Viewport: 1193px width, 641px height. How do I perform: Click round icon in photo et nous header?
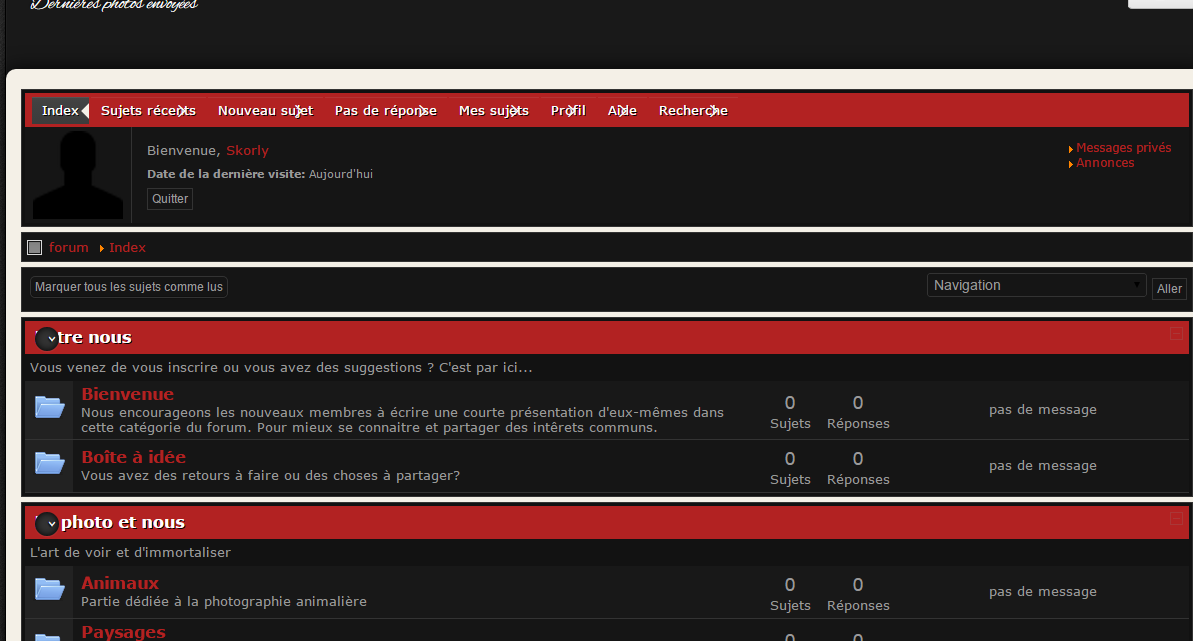(x=47, y=523)
